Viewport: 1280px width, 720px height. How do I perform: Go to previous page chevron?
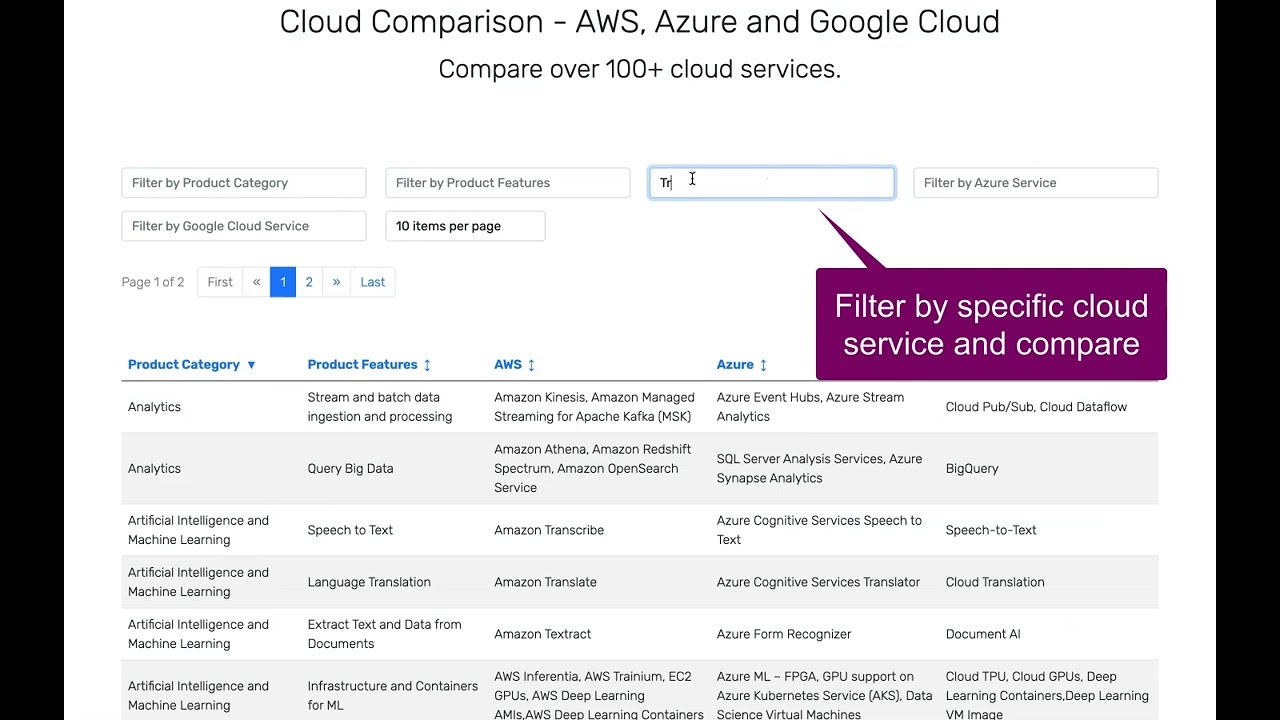point(256,282)
